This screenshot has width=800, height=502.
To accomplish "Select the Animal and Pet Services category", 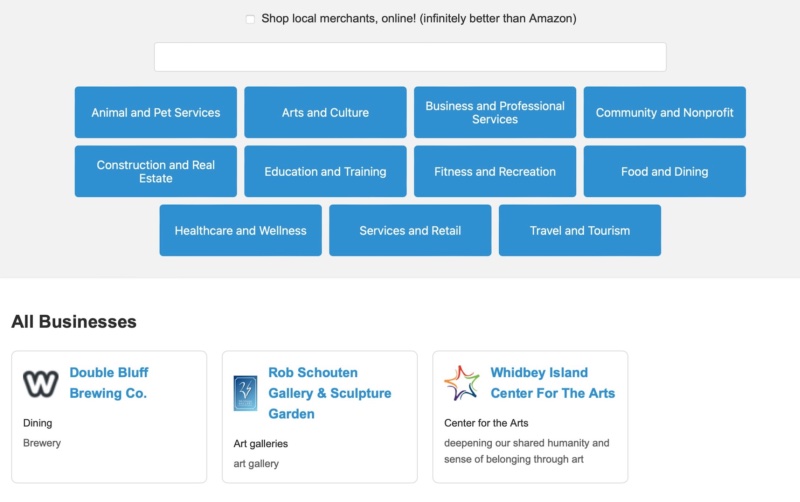I will [156, 113].
